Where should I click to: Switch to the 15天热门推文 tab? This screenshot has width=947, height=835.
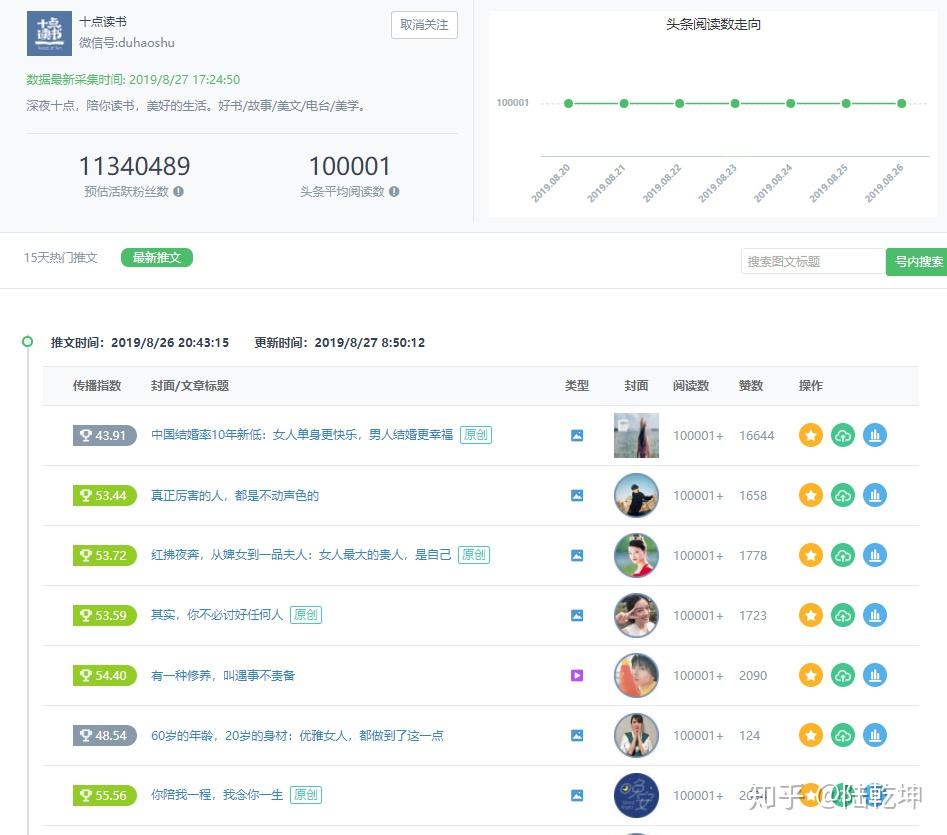tap(60, 258)
